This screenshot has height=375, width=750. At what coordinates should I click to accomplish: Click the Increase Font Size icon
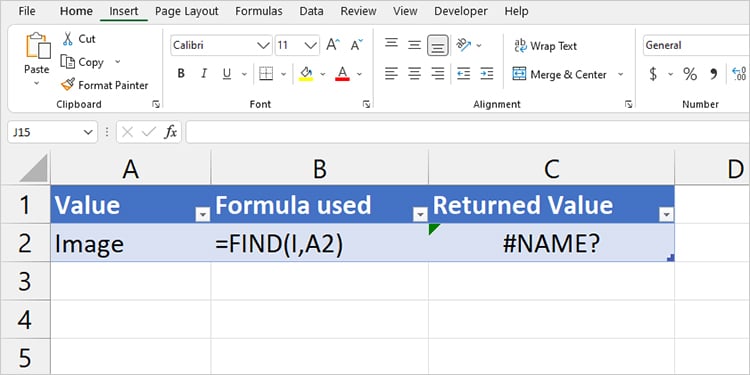click(x=333, y=45)
